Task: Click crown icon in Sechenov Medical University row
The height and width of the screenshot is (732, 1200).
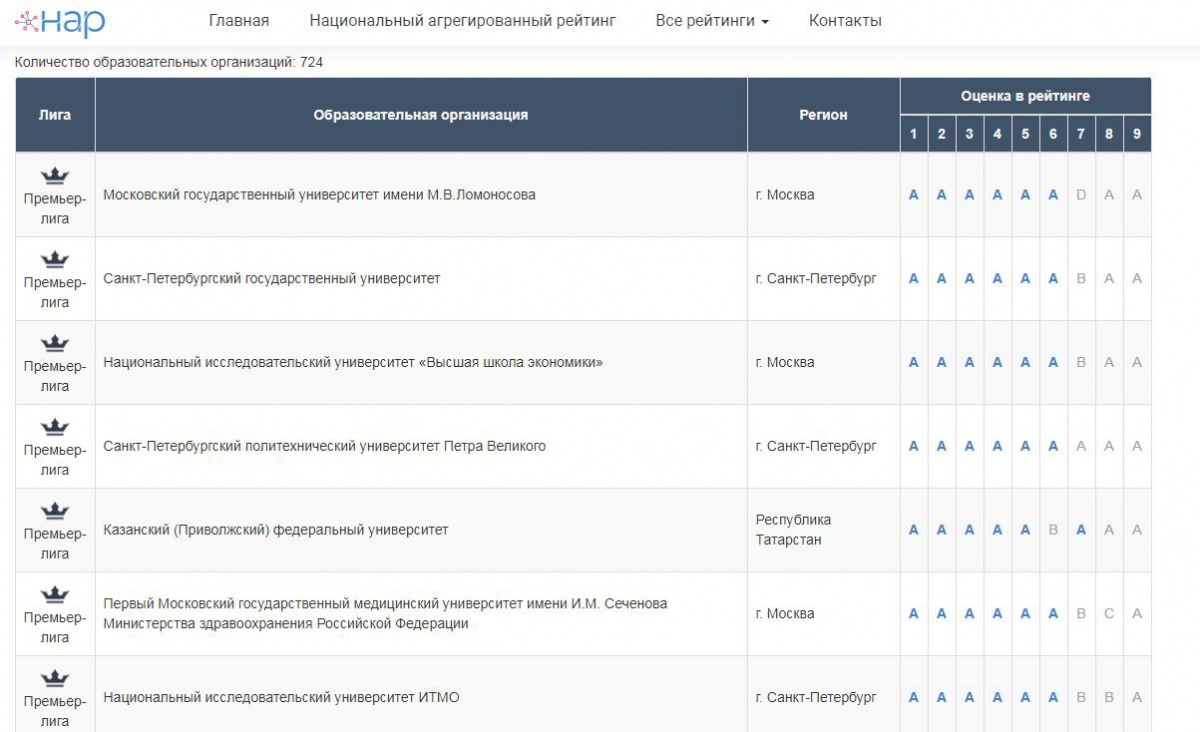Action: click(55, 596)
